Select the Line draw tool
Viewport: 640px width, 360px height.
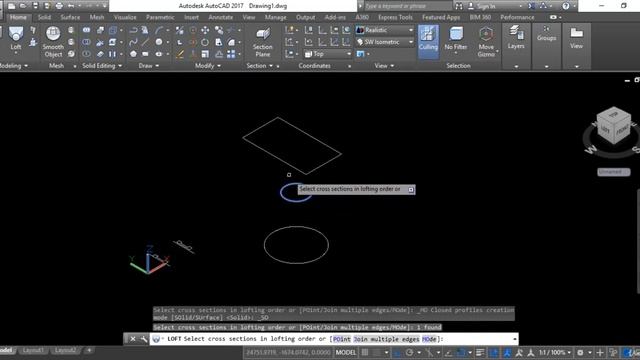(x=145, y=42)
